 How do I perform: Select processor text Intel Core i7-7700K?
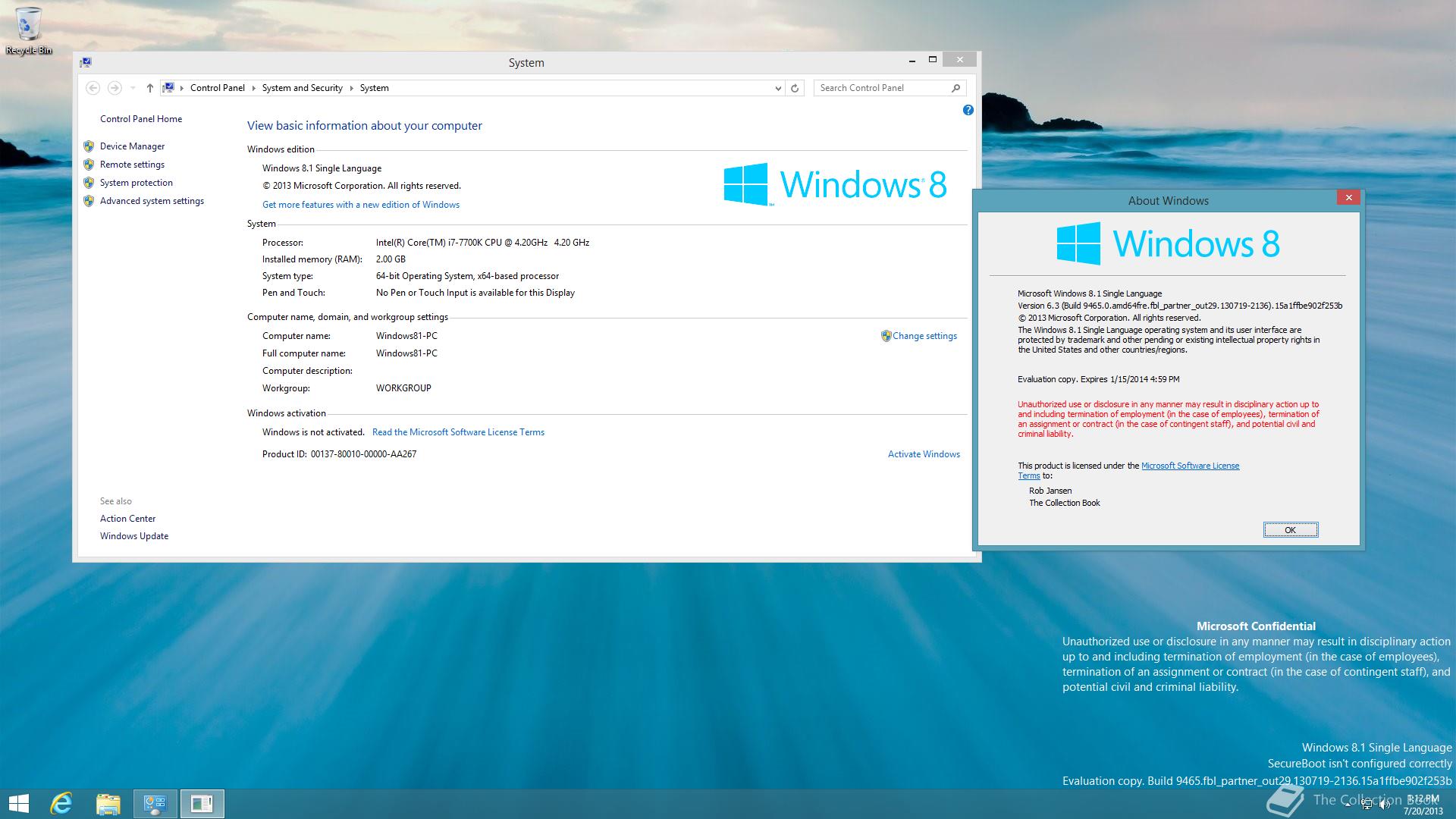coord(482,243)
